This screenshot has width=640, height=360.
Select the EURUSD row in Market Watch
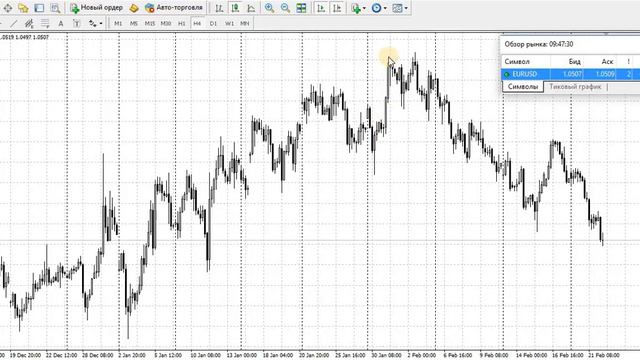(571, 74)
